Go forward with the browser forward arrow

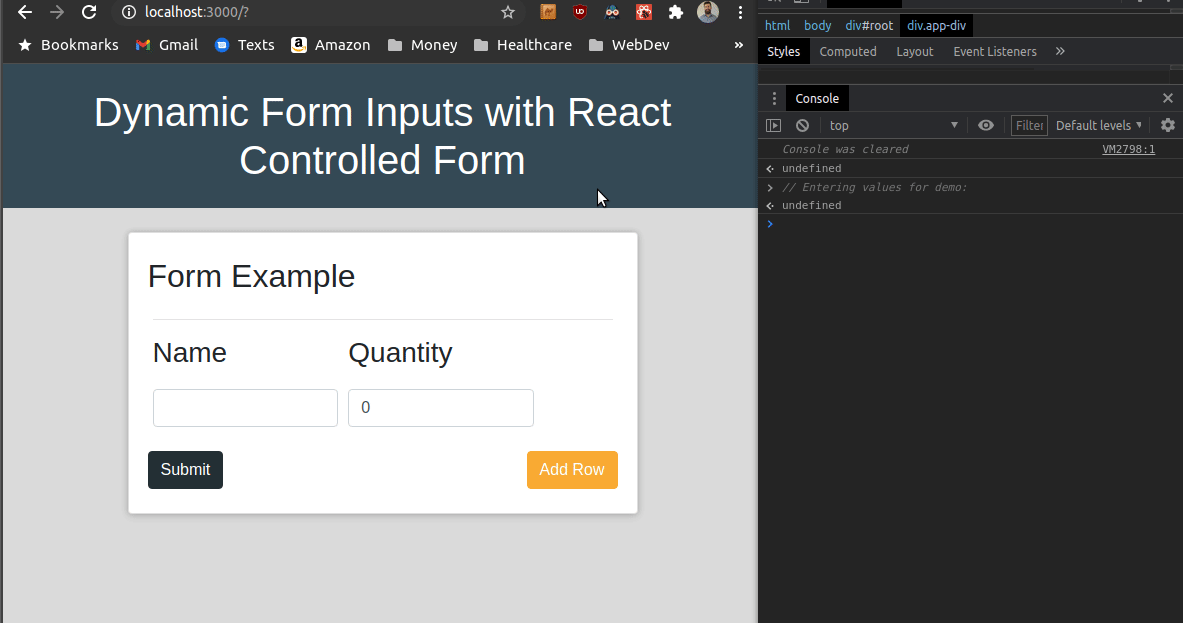tap(57, 12)
